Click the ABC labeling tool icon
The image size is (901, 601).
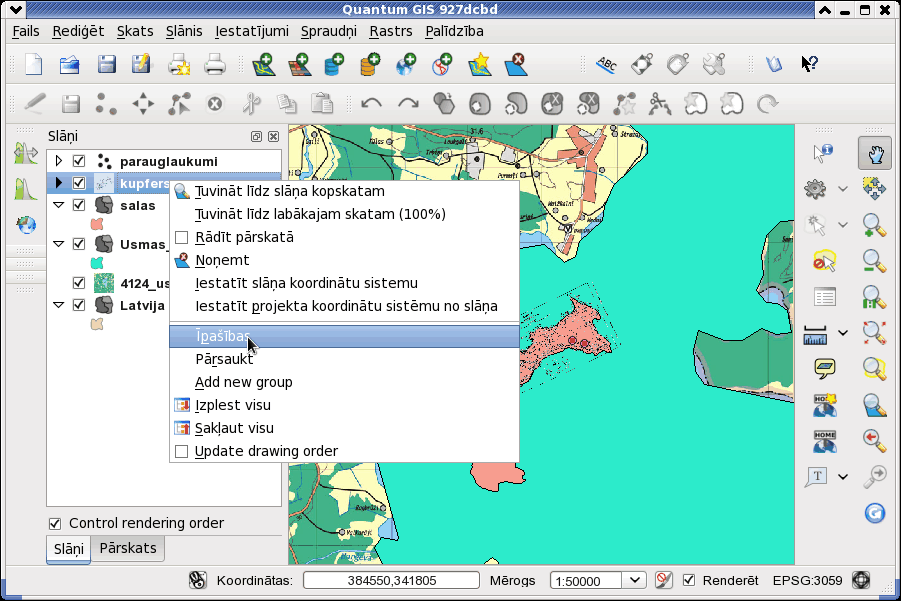click(x=606, y=64)
